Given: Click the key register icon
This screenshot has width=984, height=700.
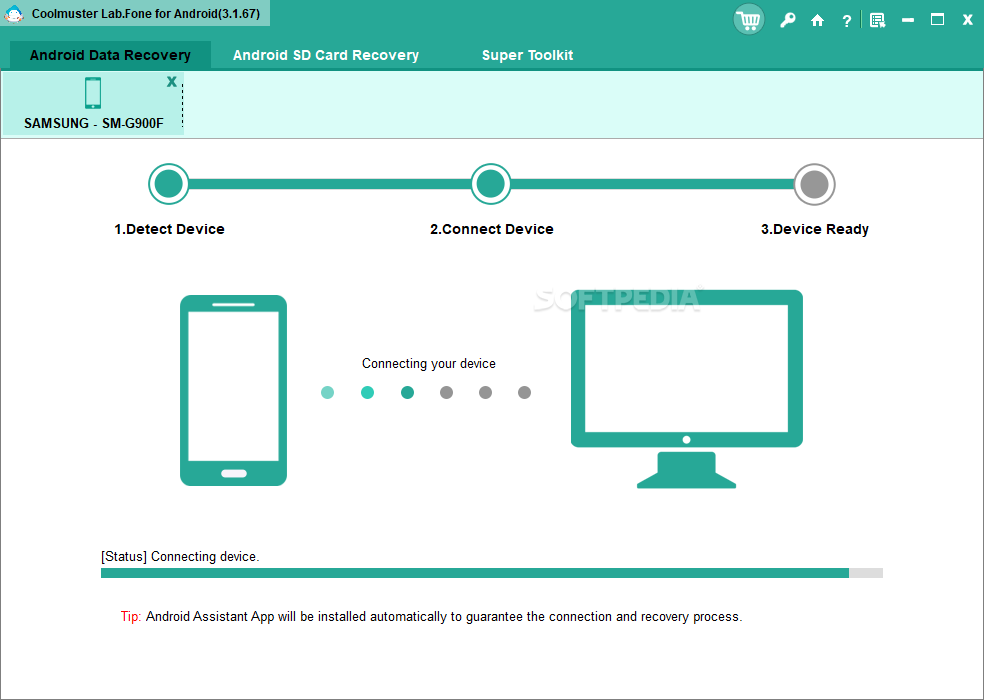Looking at the screenshot, I should pos(788,20).
